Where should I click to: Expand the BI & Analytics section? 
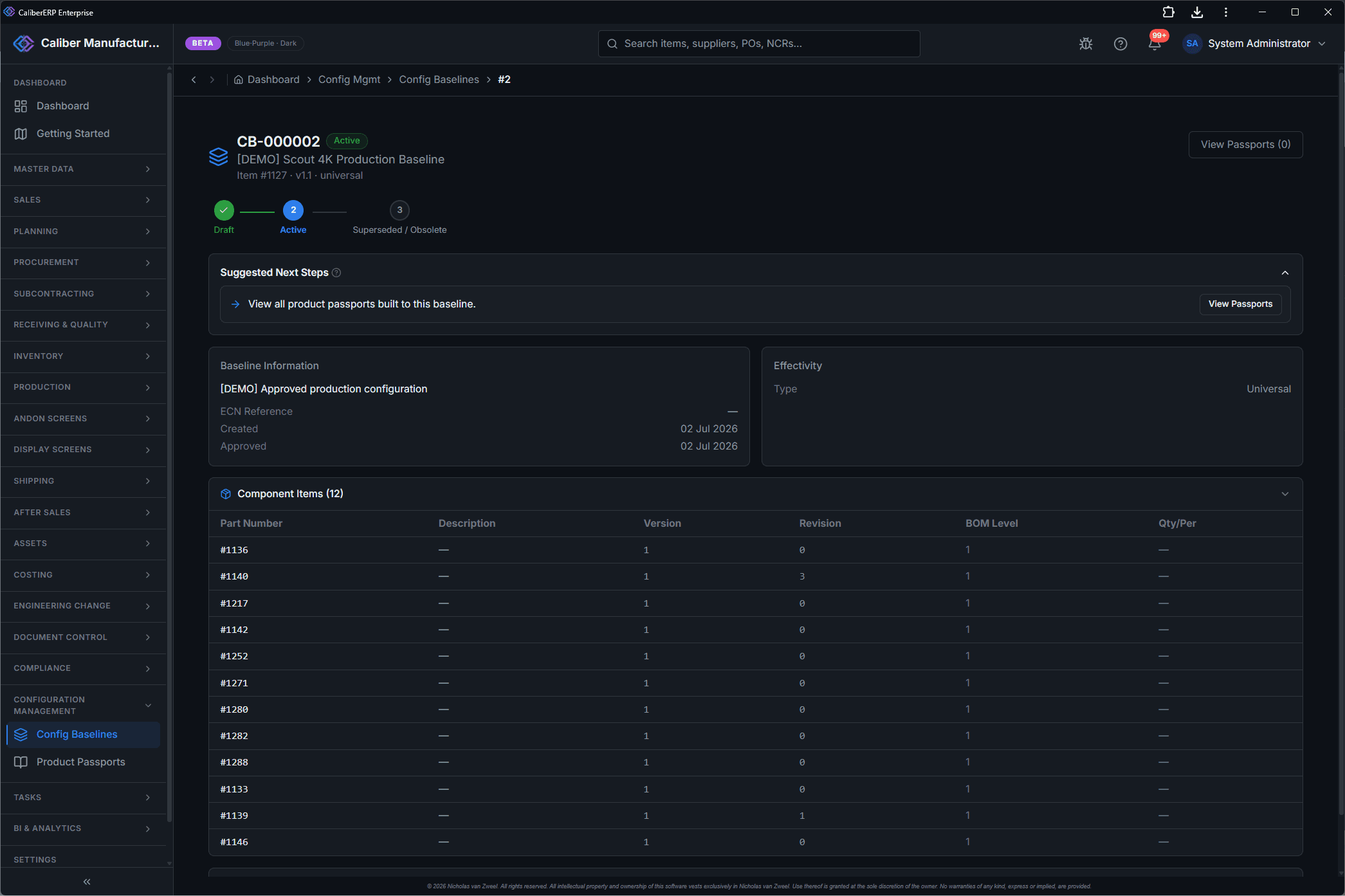point(83,828)
